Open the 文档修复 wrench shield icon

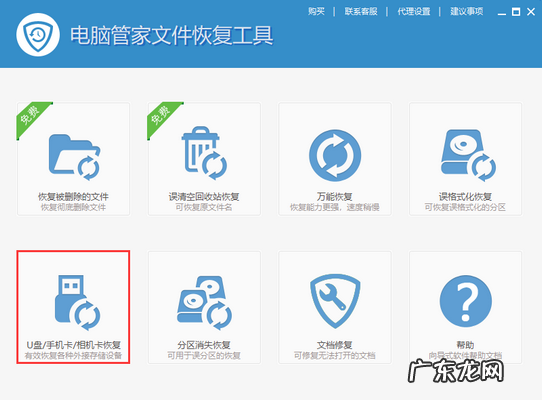[335, 301]
